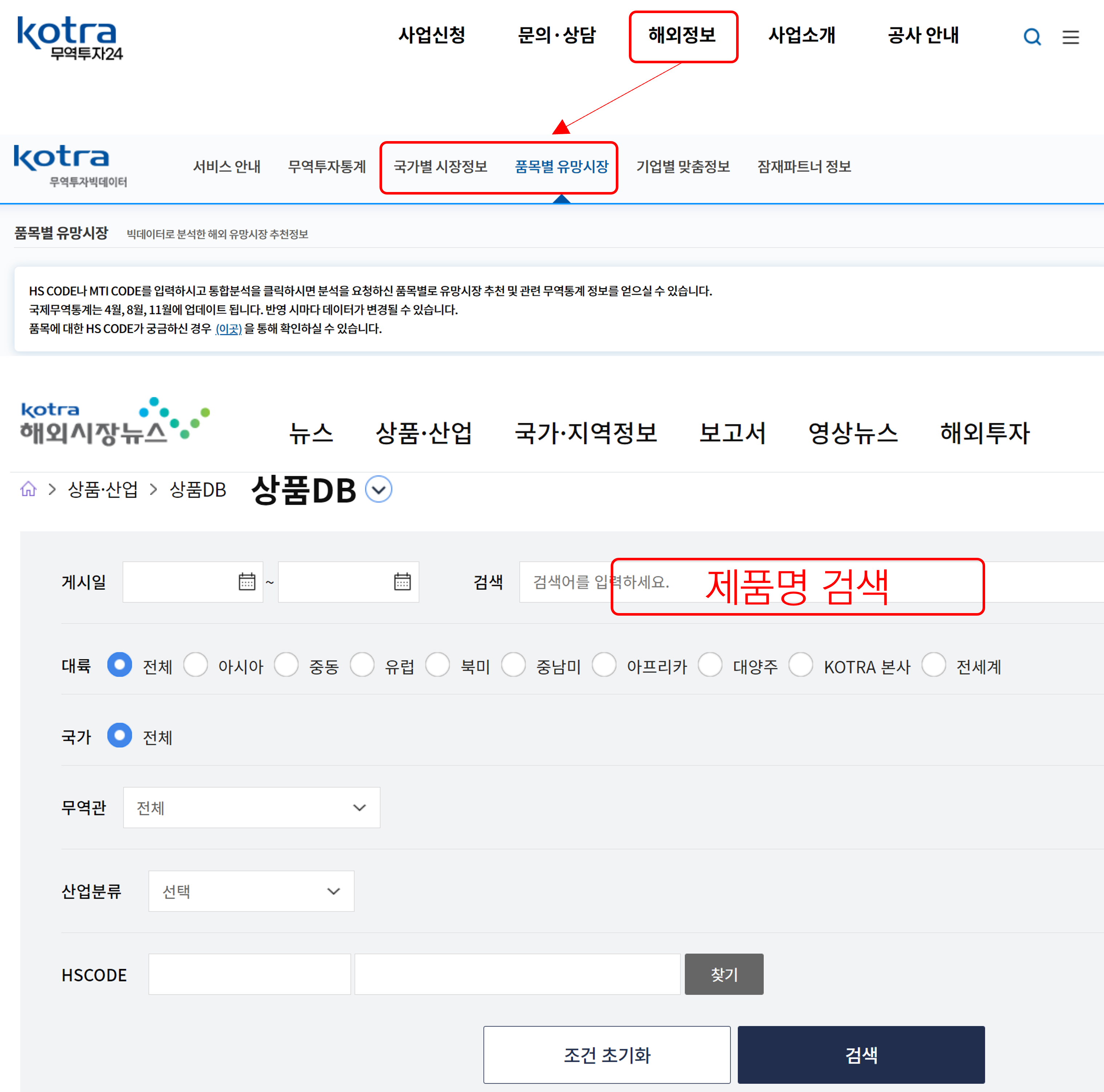
Task: Open the start date calendar icon
Action: 247,581
